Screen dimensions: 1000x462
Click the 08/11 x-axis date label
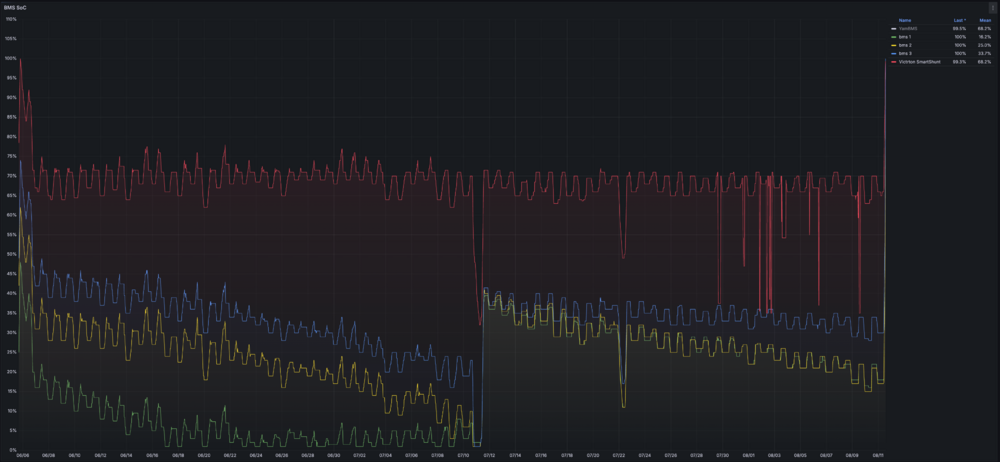(x=878, y=456)
